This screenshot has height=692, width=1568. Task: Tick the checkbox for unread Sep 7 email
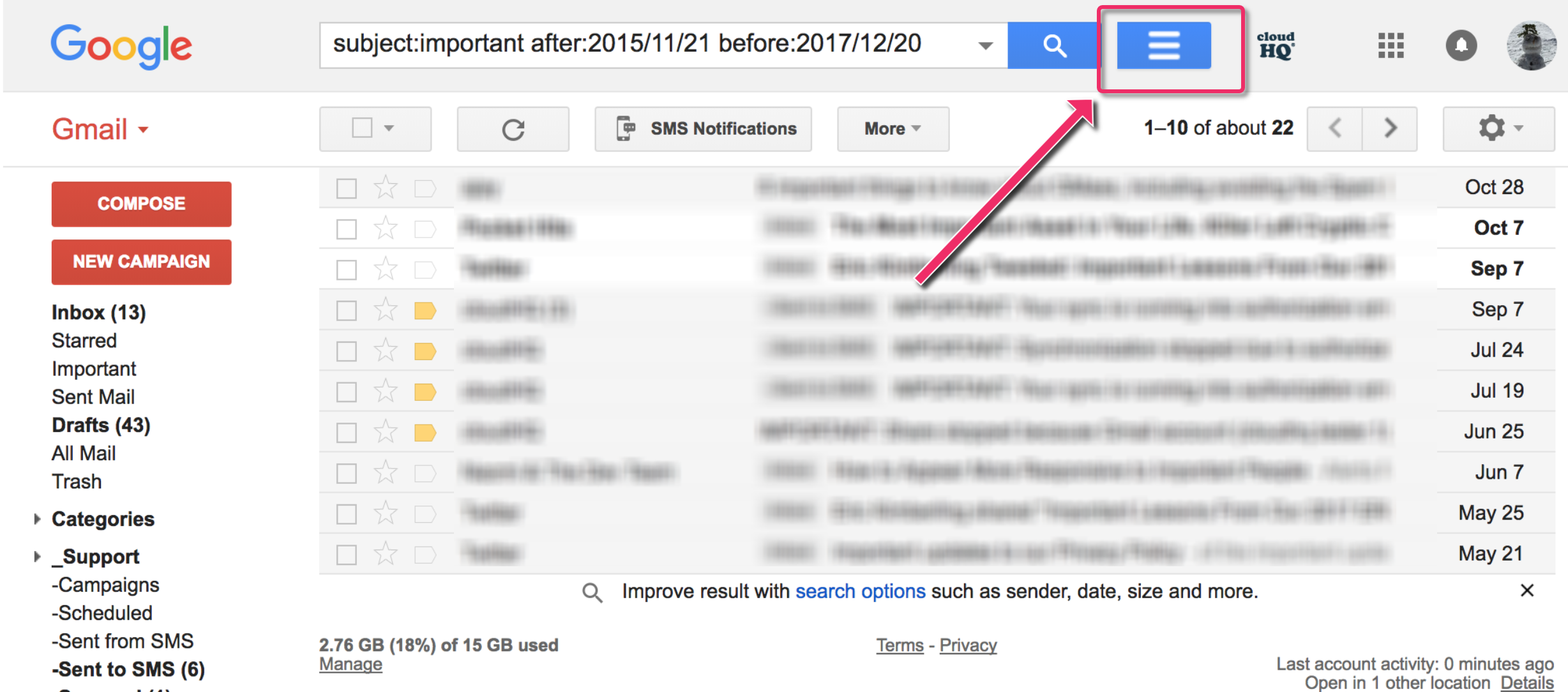[346, 269]
